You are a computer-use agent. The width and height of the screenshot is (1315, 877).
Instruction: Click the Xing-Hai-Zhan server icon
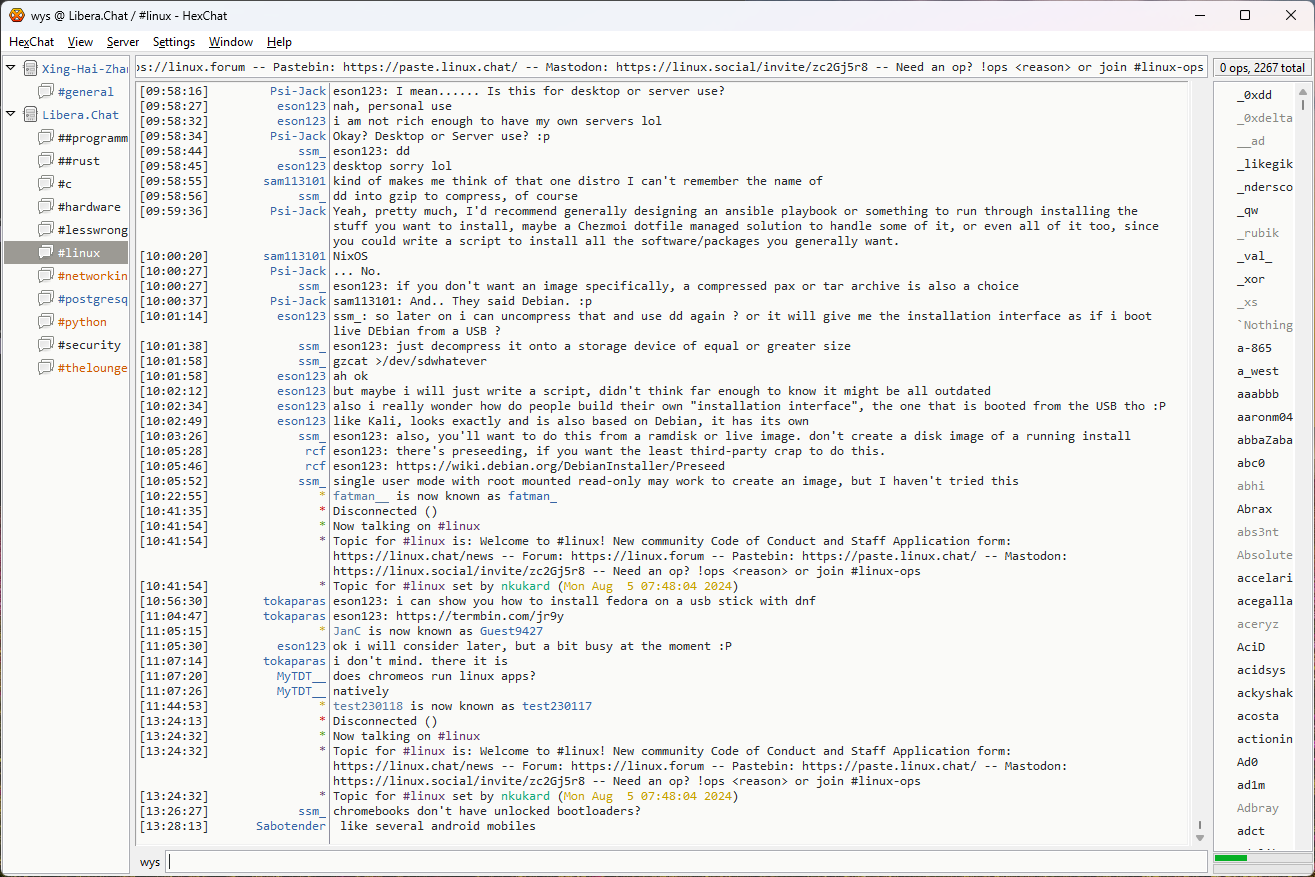(x=31, y=69)
